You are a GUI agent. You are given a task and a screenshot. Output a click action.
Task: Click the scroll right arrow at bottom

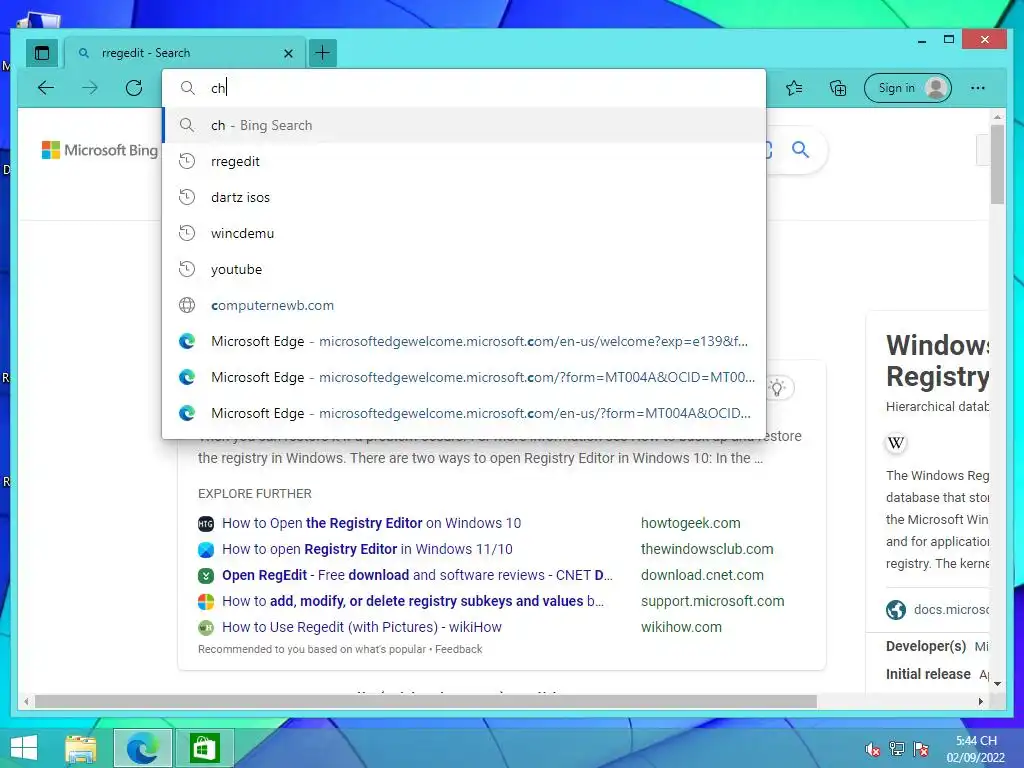tap(980, 701)
